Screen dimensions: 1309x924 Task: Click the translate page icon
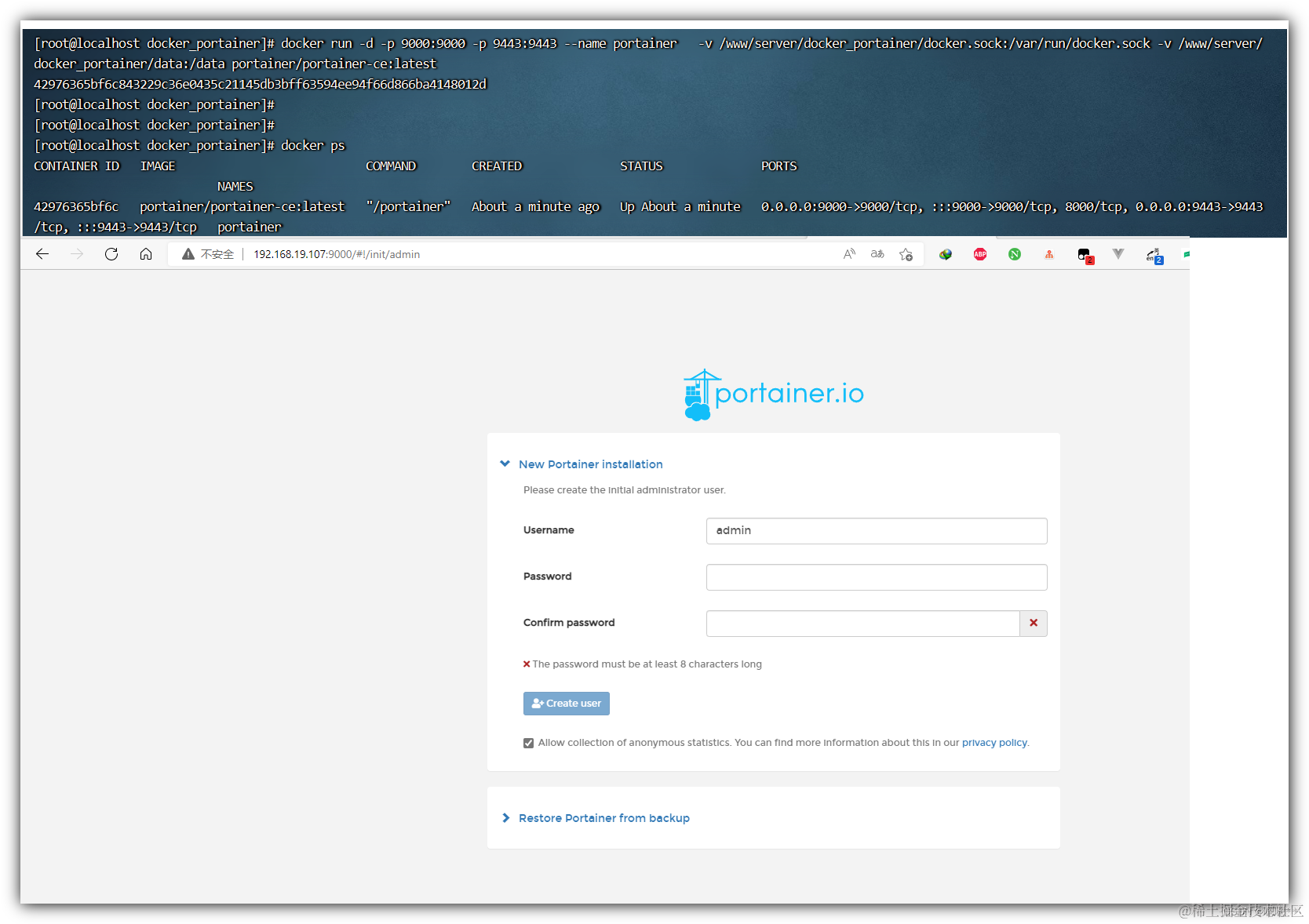(877, 254)
